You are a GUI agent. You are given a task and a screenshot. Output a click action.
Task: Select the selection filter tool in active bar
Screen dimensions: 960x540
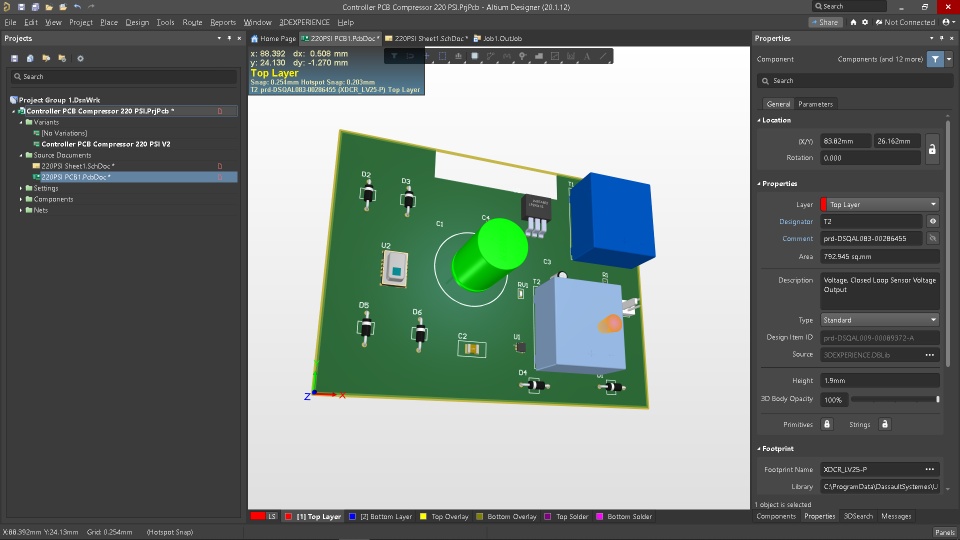[394, 56]
